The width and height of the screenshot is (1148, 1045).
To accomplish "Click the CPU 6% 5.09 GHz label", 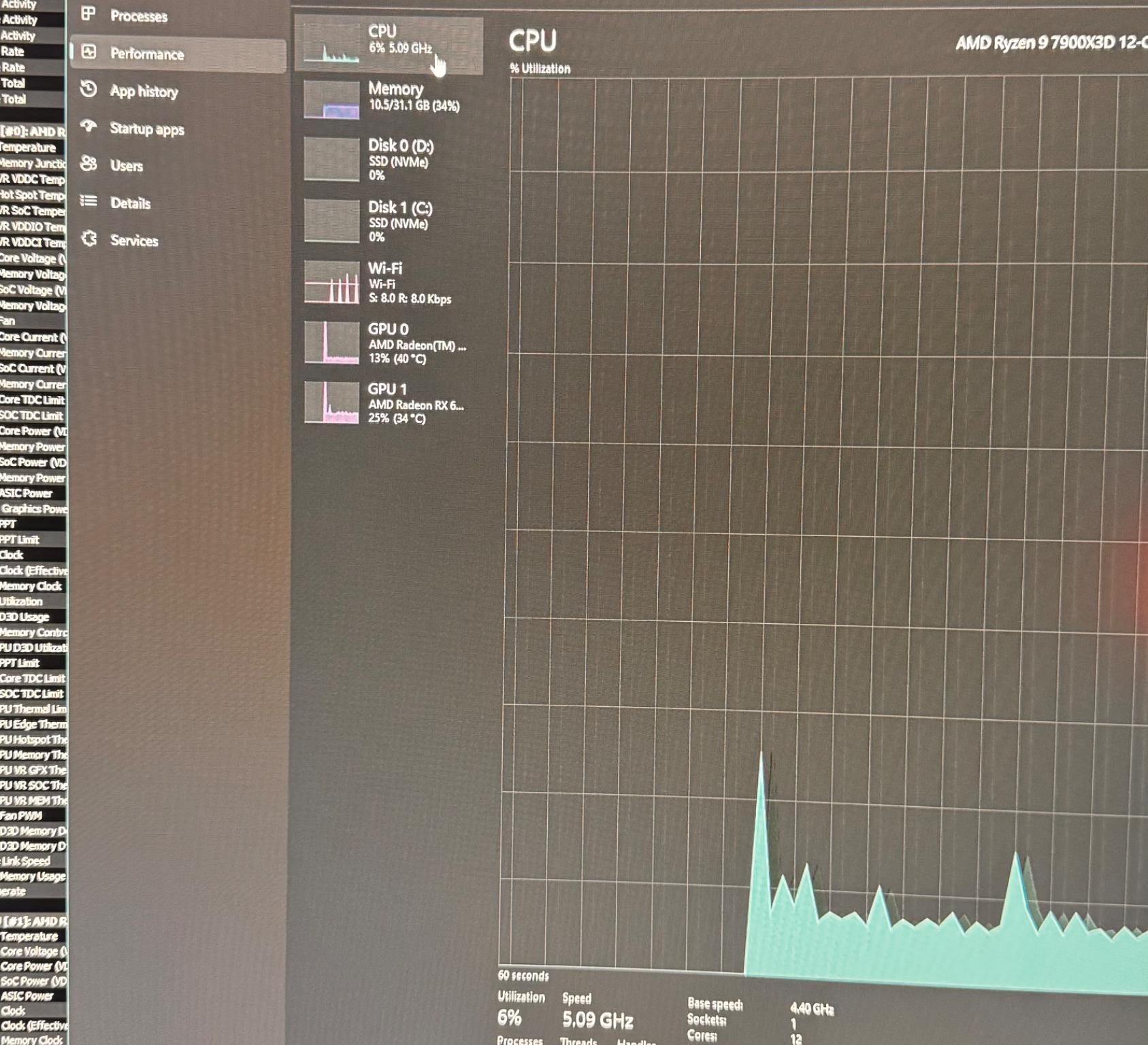I will tap(400, 39).
